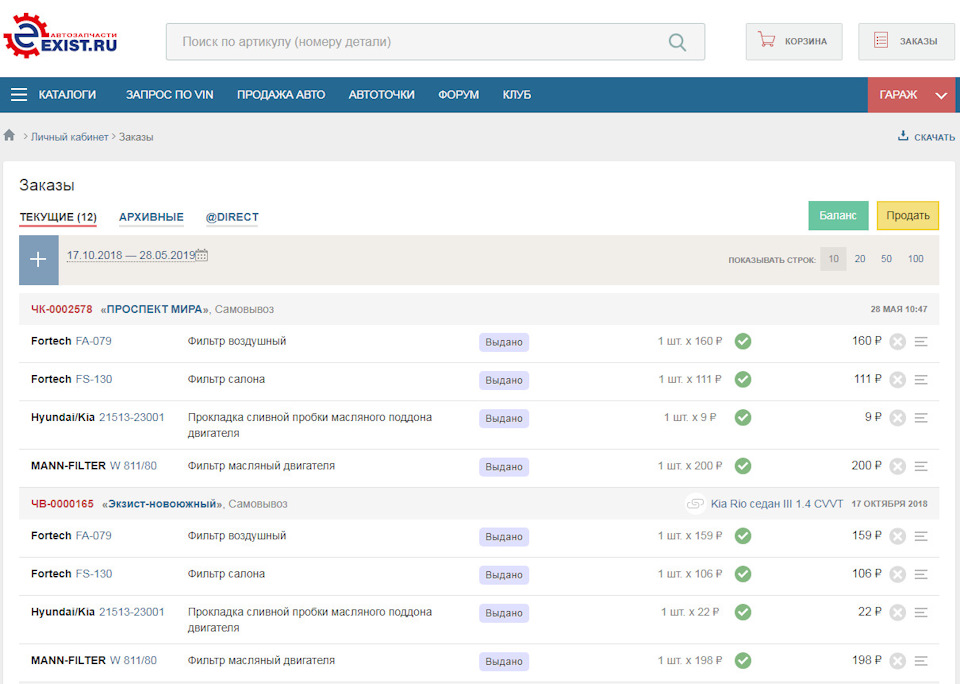Click the plus button to add order
Viewport: 960px width, 684px height.
[x=39, y=260]
